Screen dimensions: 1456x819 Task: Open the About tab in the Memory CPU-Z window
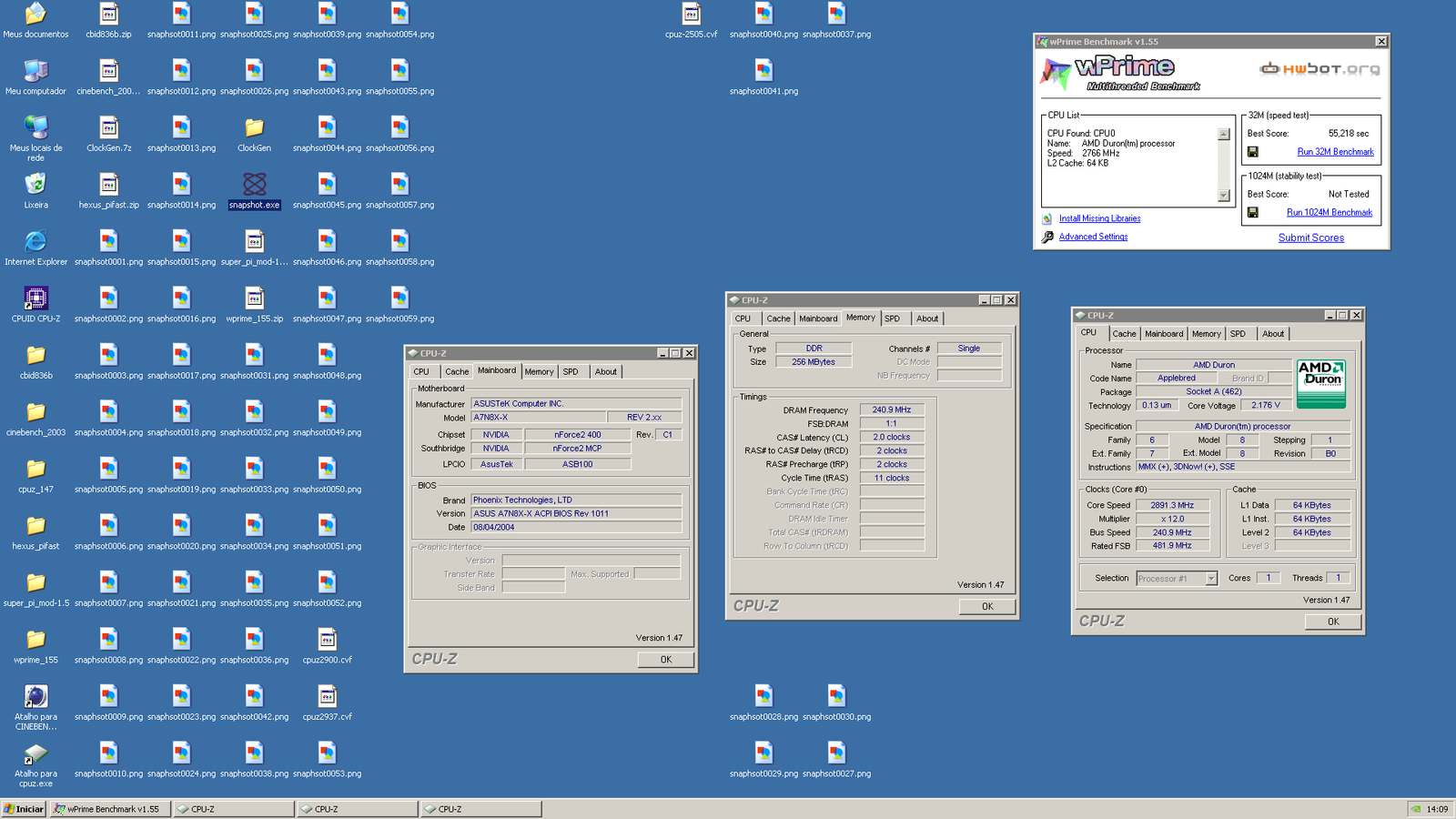coord(927,318)
